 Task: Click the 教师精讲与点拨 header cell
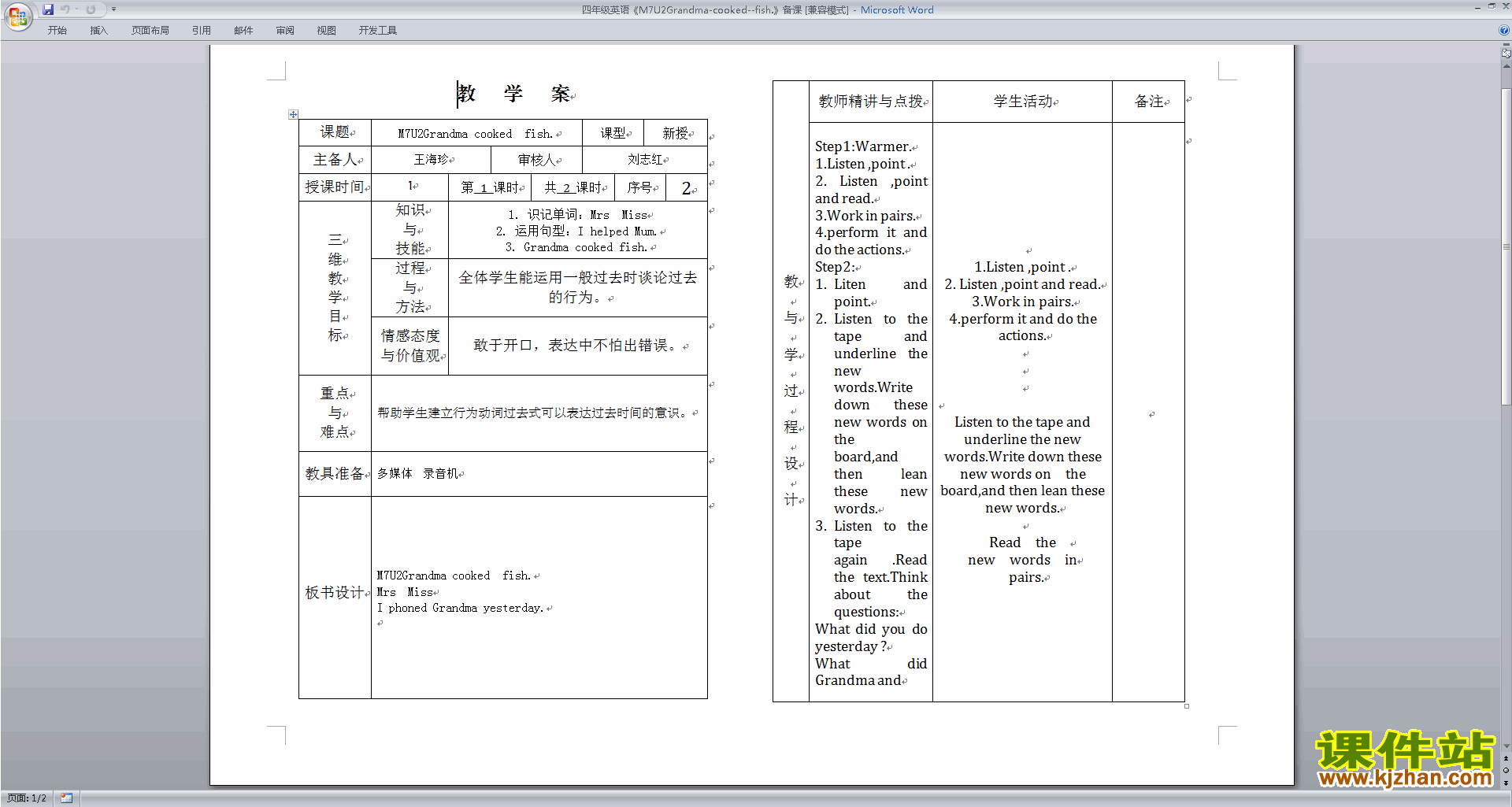(x=871, y=102)
